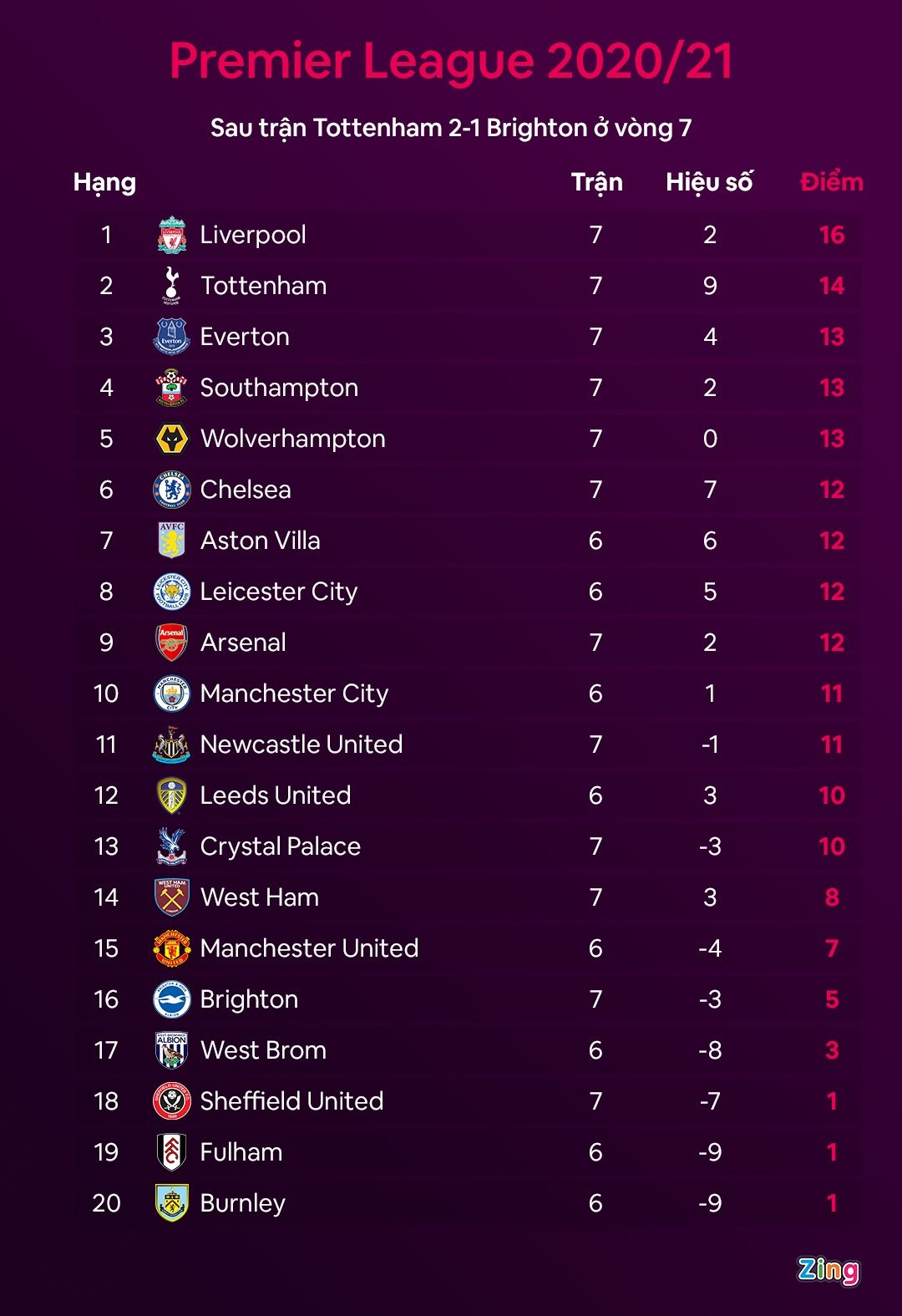This screenshot has height=1316, width=902.
Task: Click the Burnley club crest
Action: [172, 1203]
